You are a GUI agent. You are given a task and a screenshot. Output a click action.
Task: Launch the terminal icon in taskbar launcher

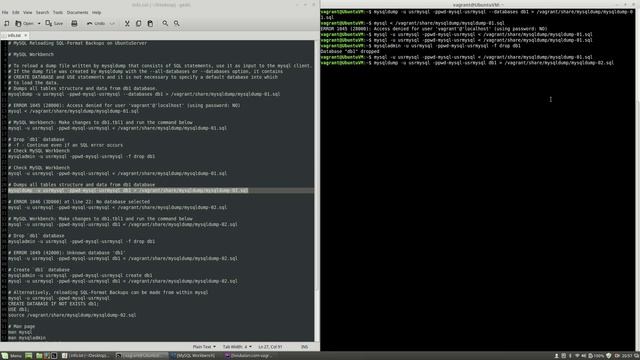pyautogui.click(x=54, y=356)
